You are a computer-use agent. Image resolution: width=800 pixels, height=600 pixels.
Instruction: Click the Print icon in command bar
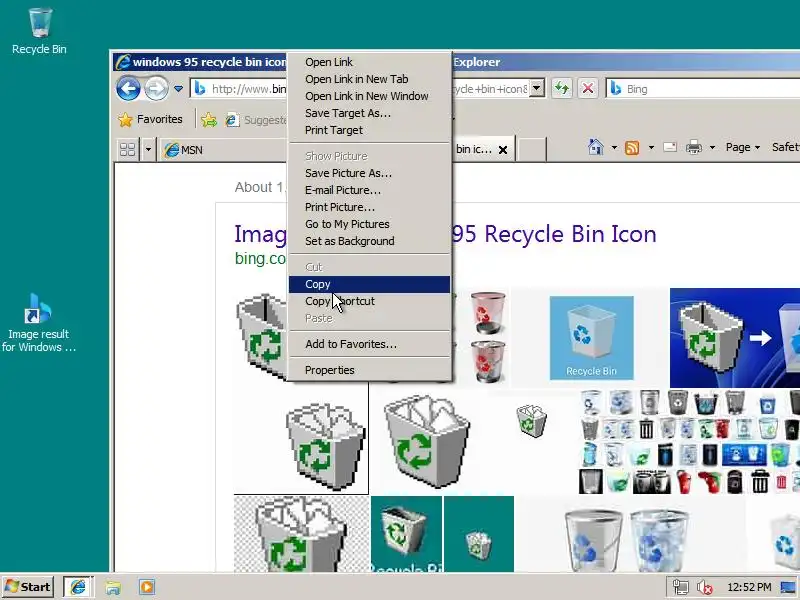(x=694, y=147)
